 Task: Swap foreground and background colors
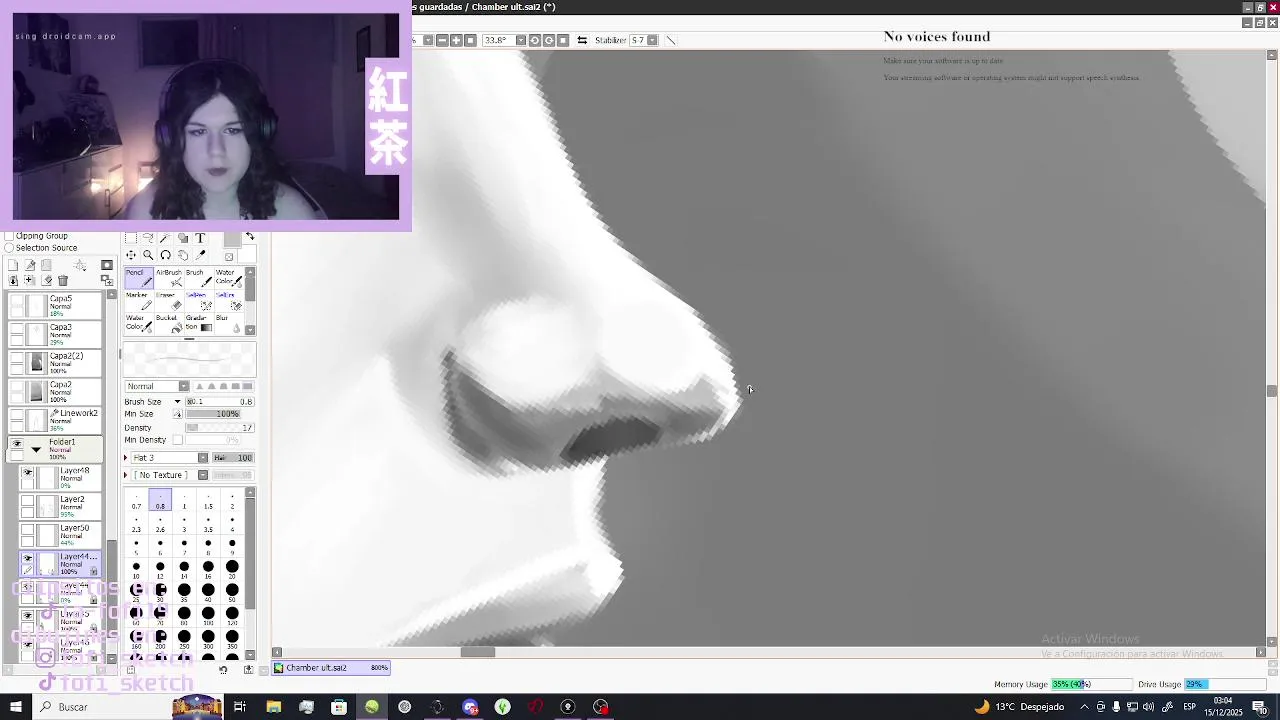[x=250, y=236]
